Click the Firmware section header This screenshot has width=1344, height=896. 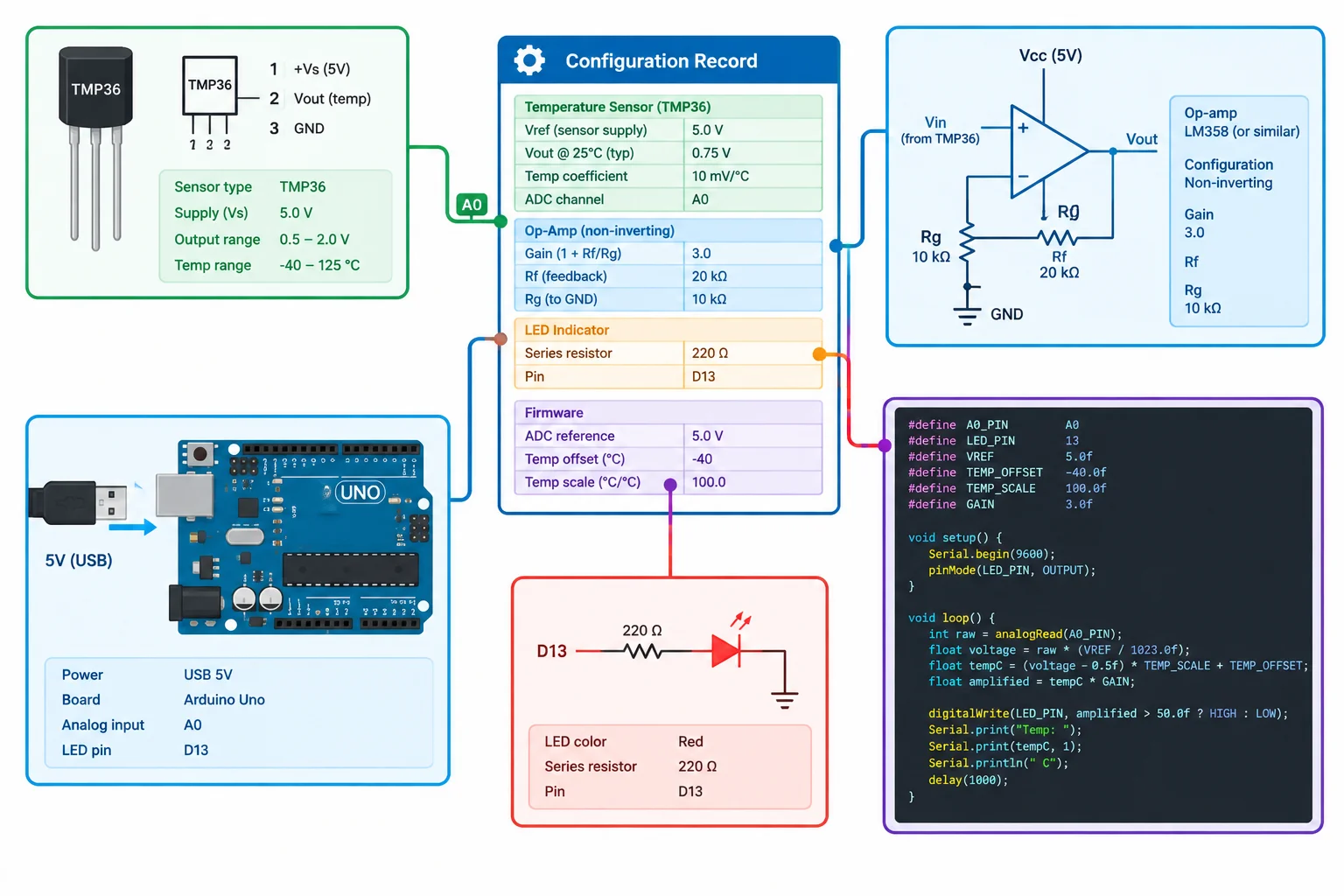pyautogui.click(x=668, y=413)
